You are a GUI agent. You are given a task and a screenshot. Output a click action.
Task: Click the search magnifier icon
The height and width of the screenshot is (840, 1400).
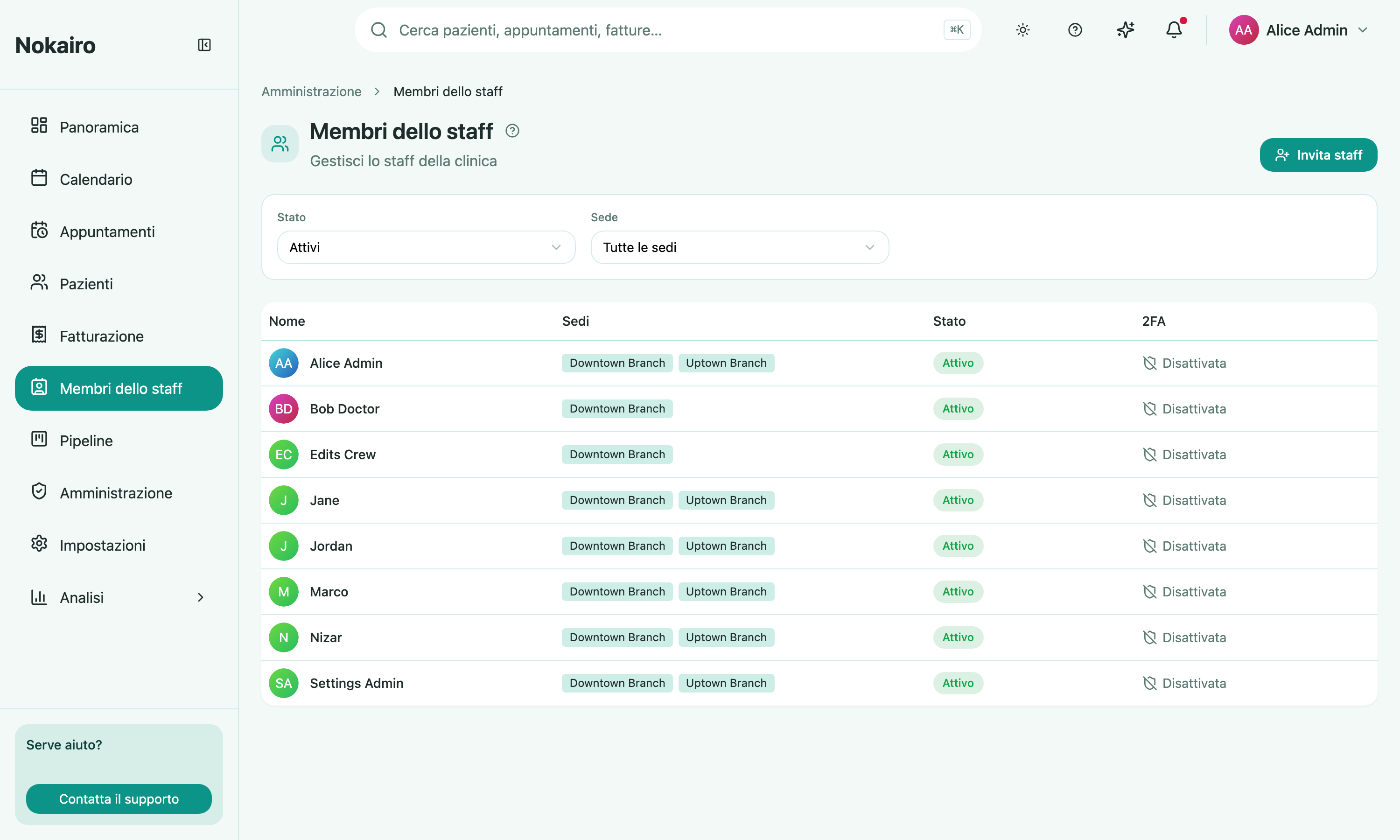(x=378, y=30)
